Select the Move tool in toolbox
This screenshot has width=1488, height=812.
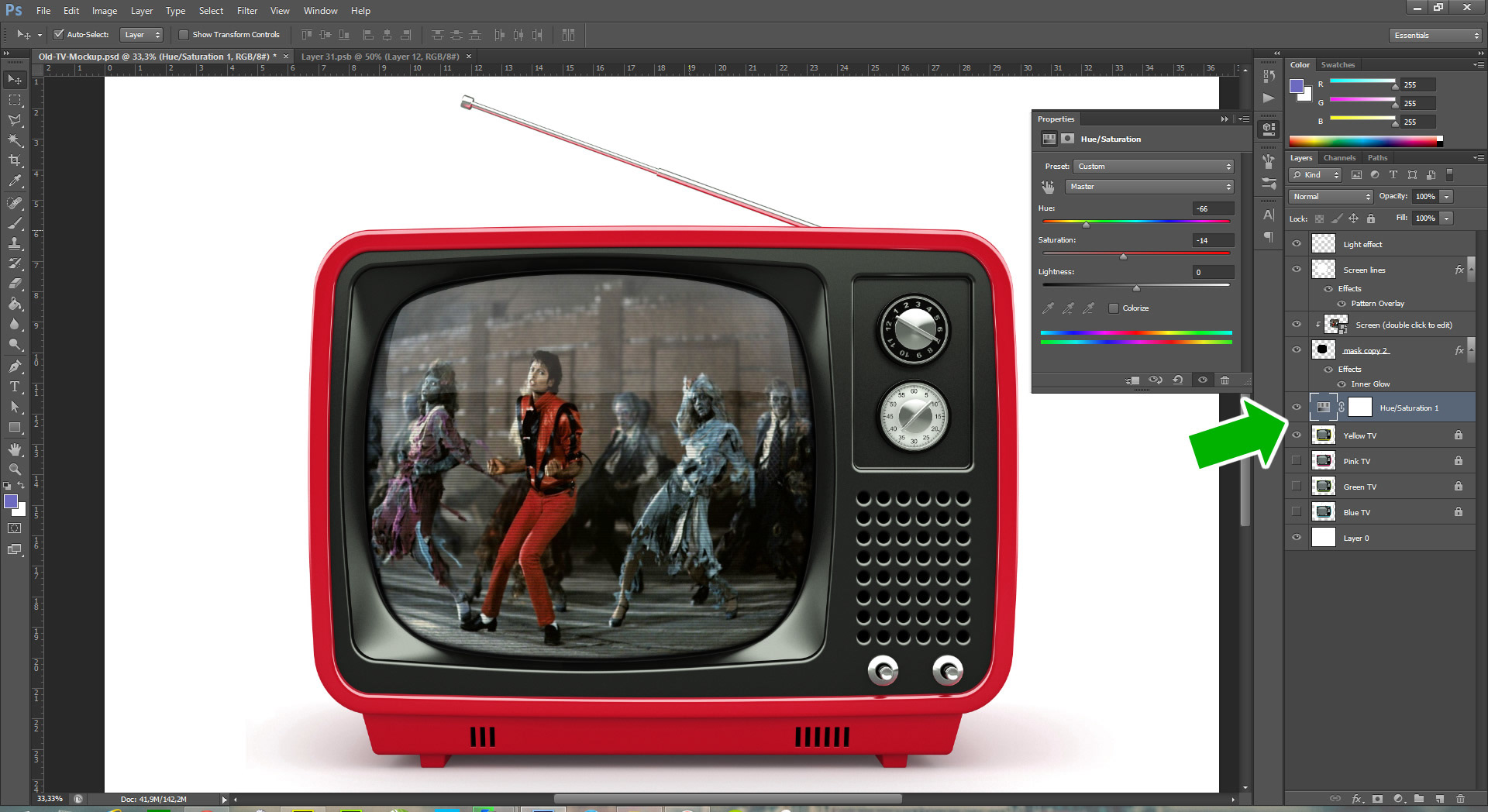pos(15,80)
